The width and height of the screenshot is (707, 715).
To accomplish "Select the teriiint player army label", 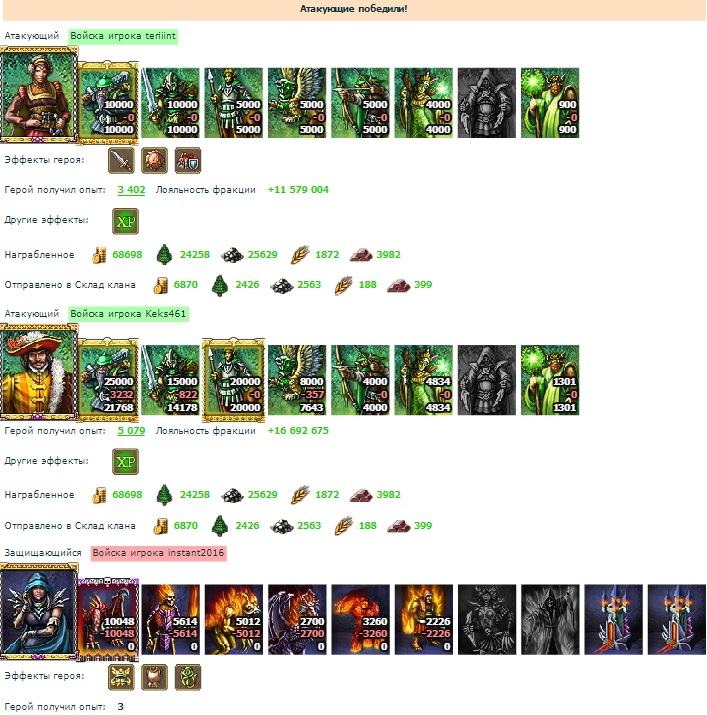I will tap(123, 36).
